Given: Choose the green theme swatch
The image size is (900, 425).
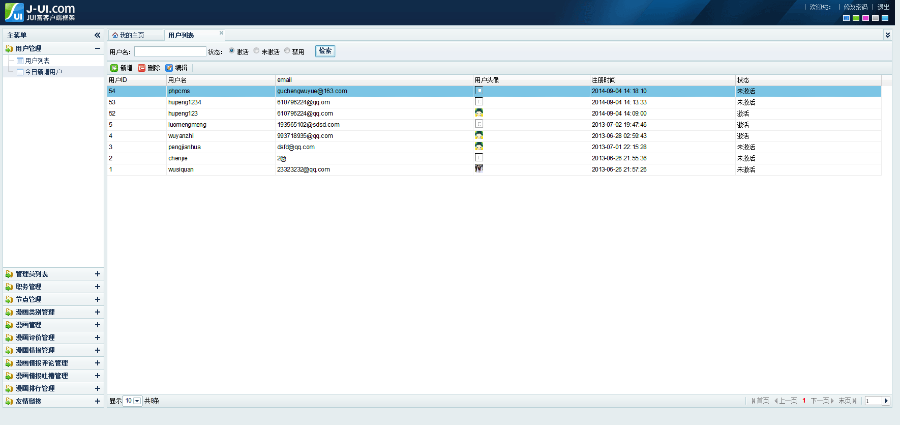Looking at the screenshot, I should point(856,18).
